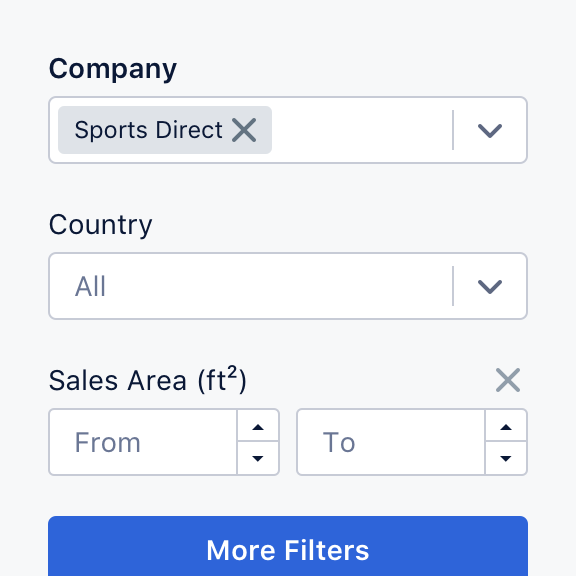The width and height of the screenshot is (576, 576).
Task: Focus the From sales area input
Action: (x=143, y=442)
